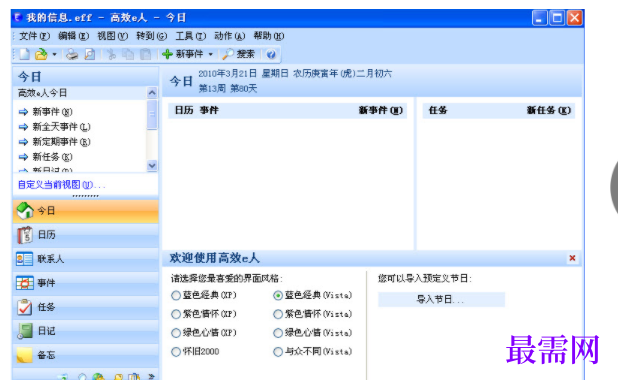Click the cut scissors toolbar icon

click(112, 54)
